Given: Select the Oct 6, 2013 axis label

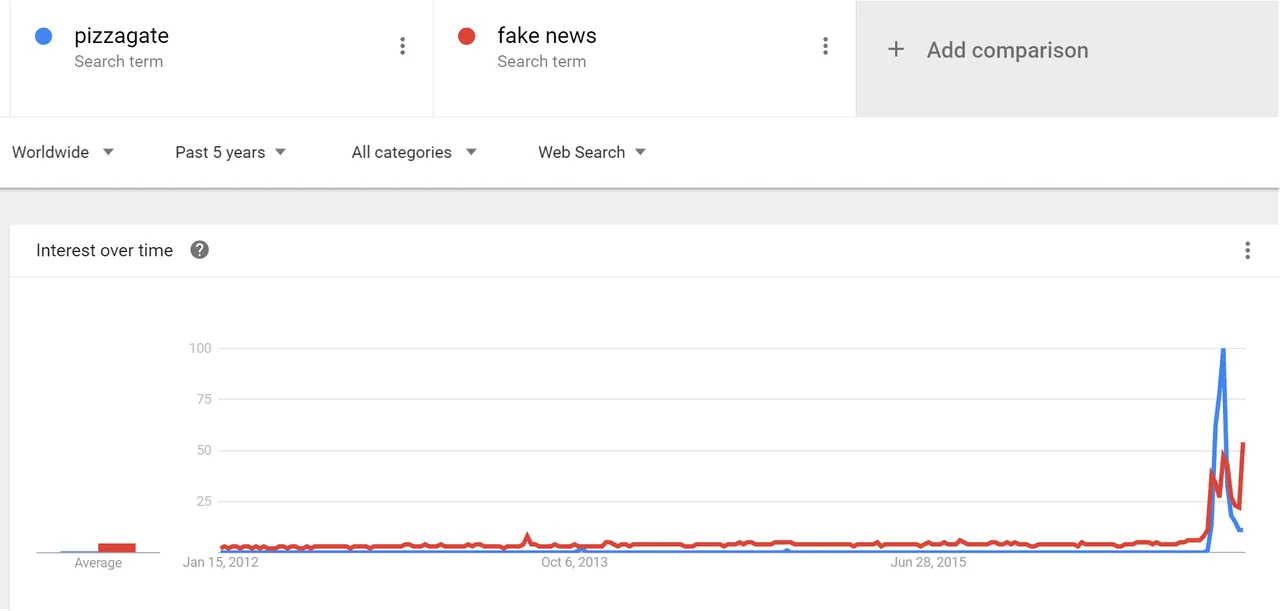Looking at the screenshot, I should click(574, 562).
